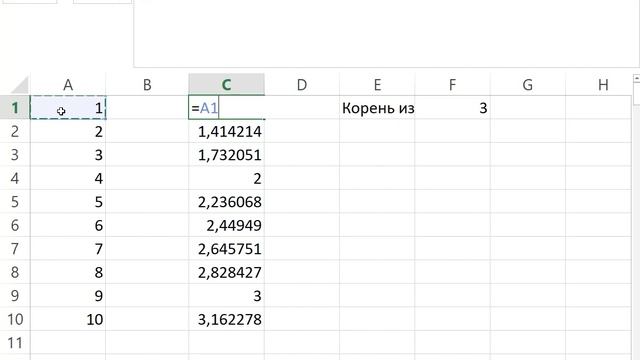The image size is (640, 360).
Task: Select row 11 header
Action: 15,343
